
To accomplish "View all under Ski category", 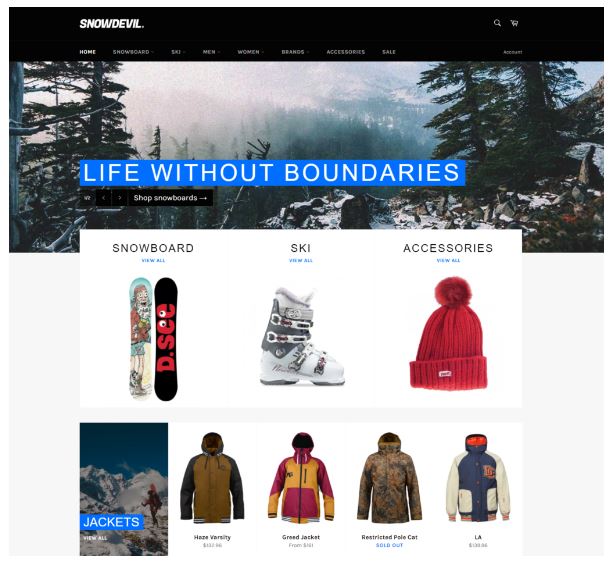I will pyautogui.click(x=301, y=260).
